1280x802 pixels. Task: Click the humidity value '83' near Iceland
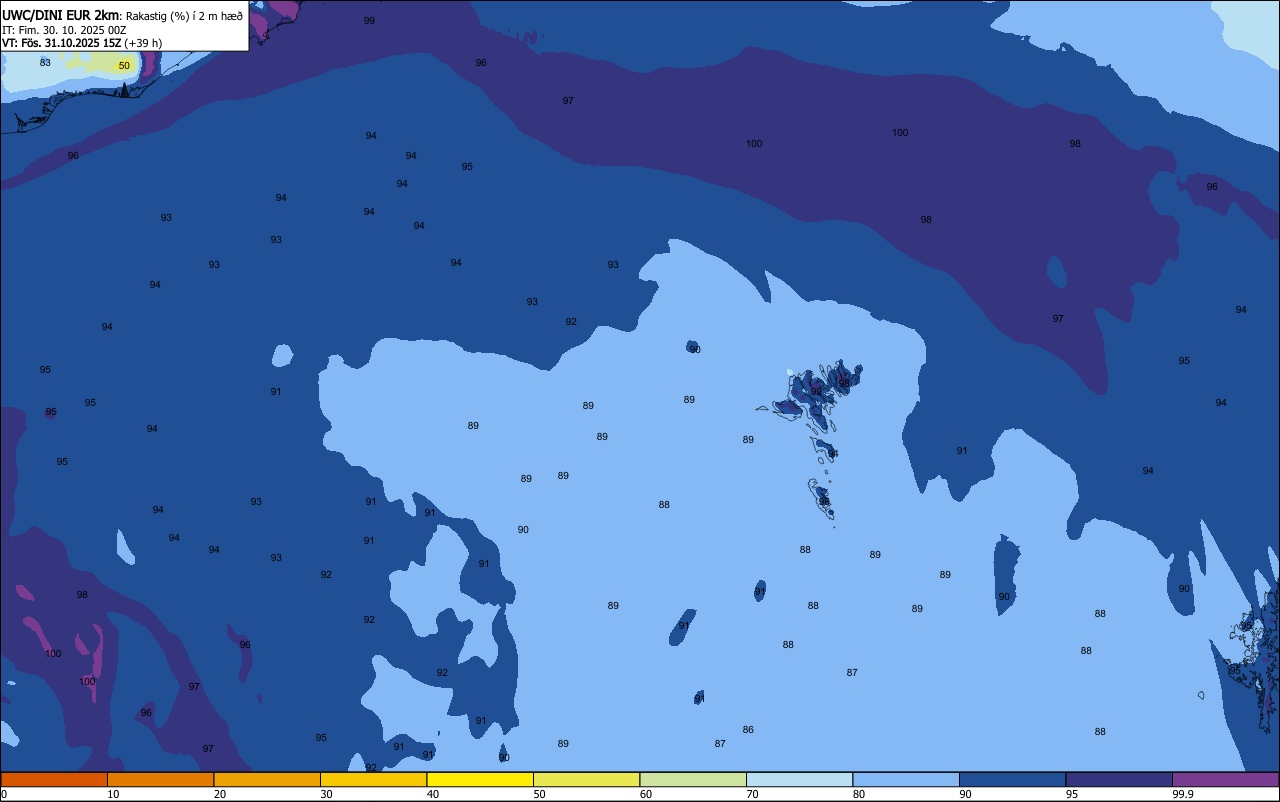[45, 62]
